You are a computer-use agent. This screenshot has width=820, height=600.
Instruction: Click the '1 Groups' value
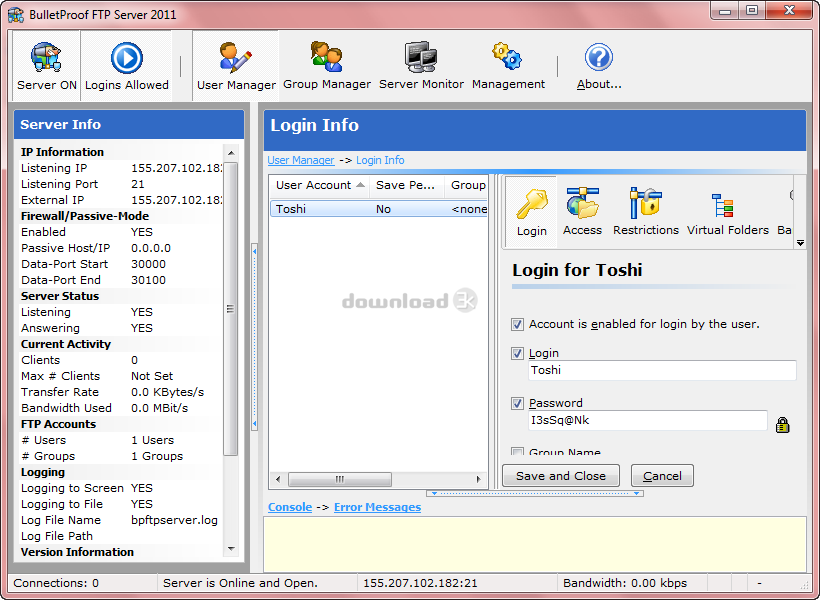157,456
